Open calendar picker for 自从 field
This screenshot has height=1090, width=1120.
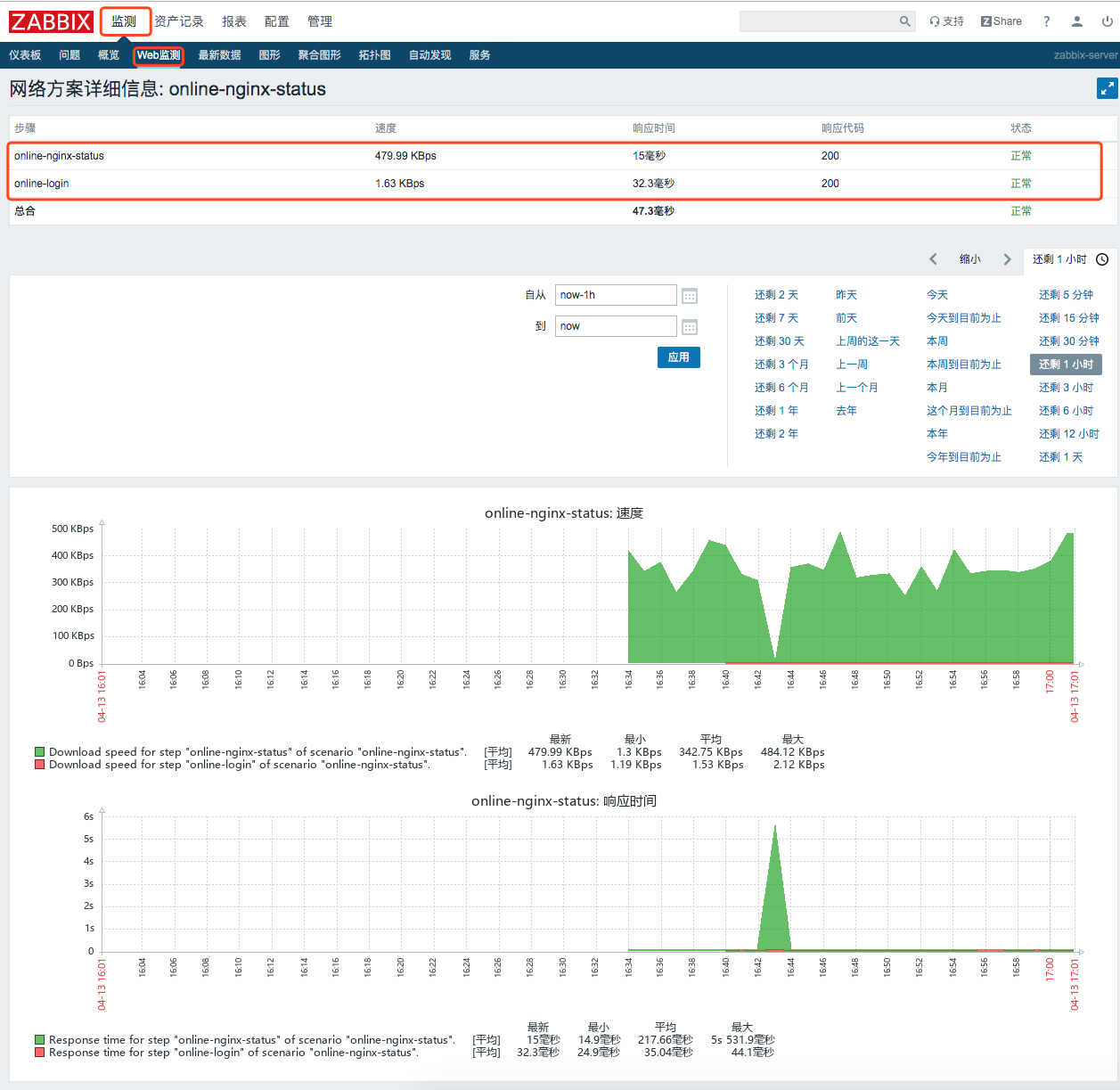tap(690, 296)
